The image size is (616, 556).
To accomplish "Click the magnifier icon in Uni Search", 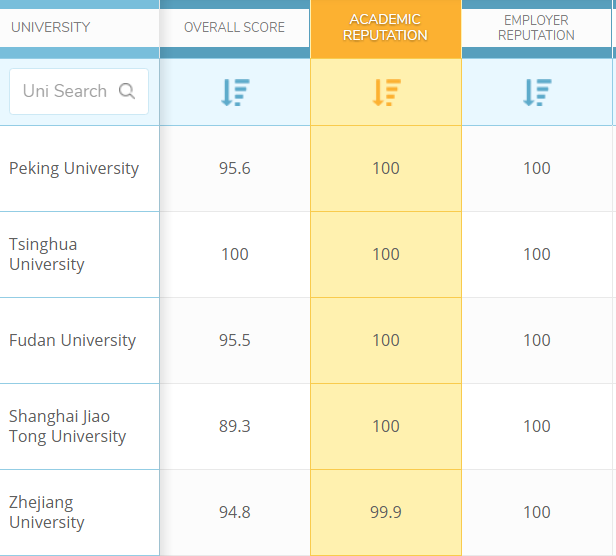I will (127, 91).
